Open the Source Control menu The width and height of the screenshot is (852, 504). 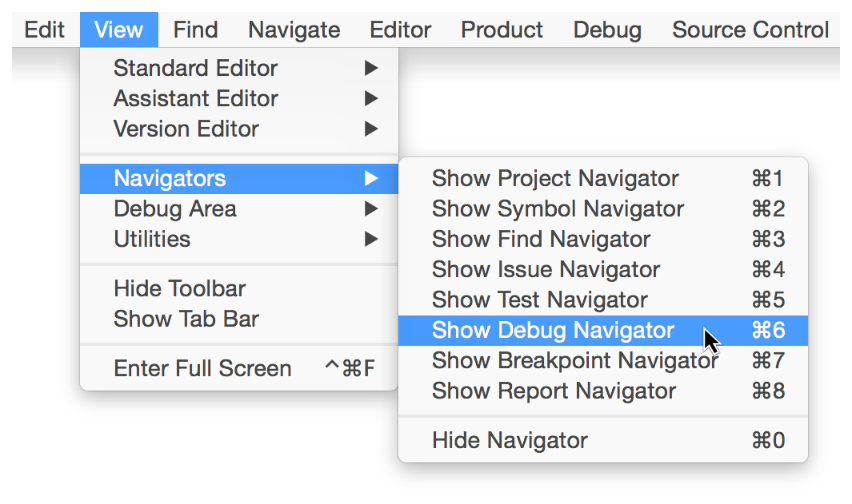coord(750,30)
